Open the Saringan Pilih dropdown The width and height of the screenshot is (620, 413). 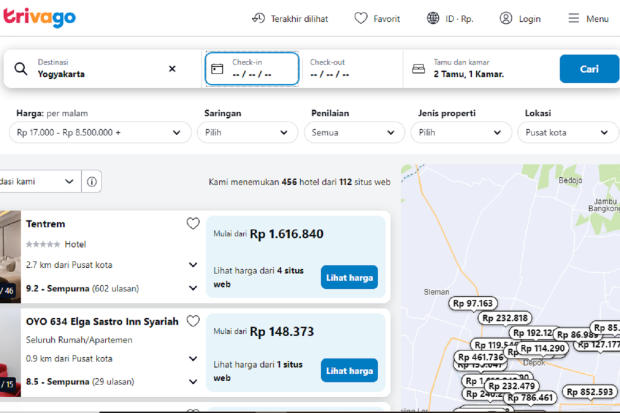248,133
